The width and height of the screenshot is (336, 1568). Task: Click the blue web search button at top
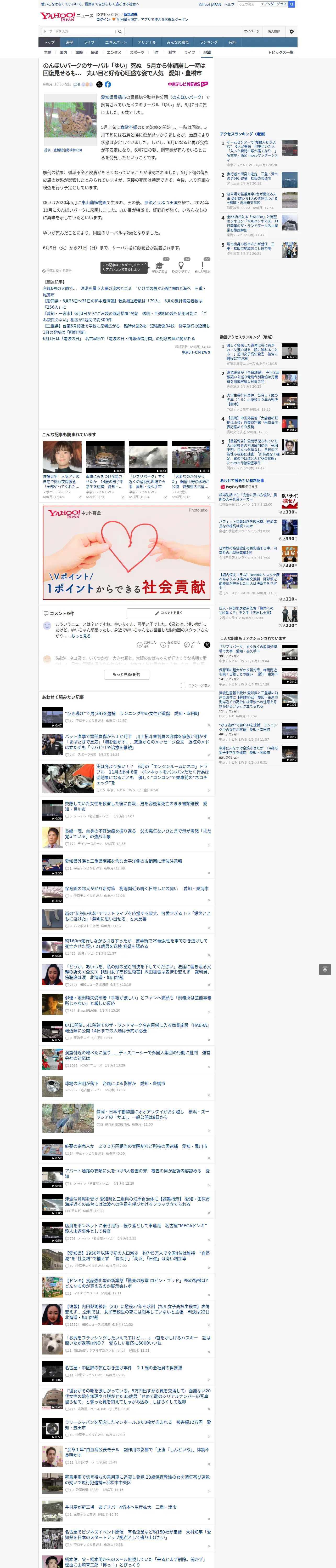coord(292,4)
